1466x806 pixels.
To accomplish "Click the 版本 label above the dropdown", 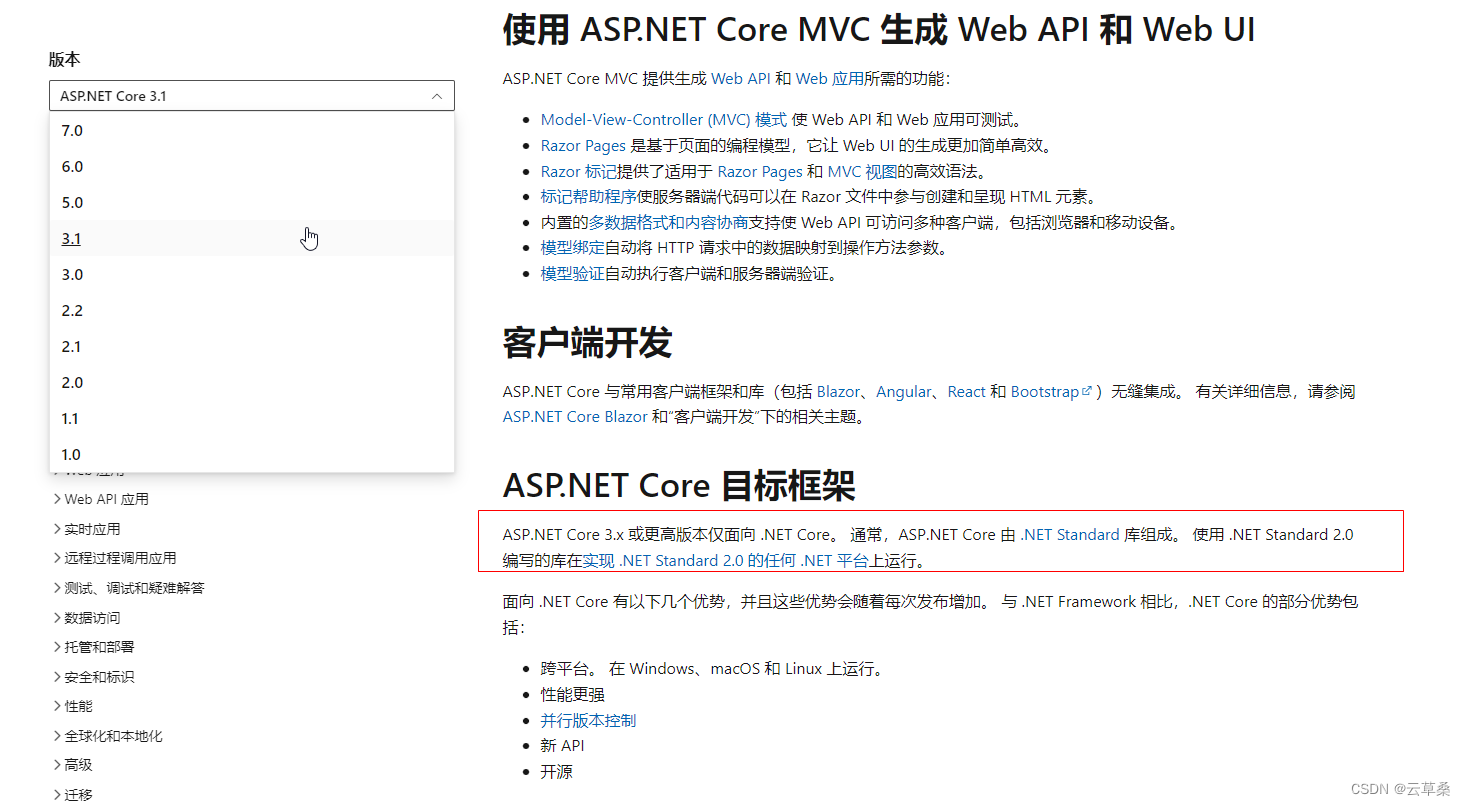I will (64, 59).
